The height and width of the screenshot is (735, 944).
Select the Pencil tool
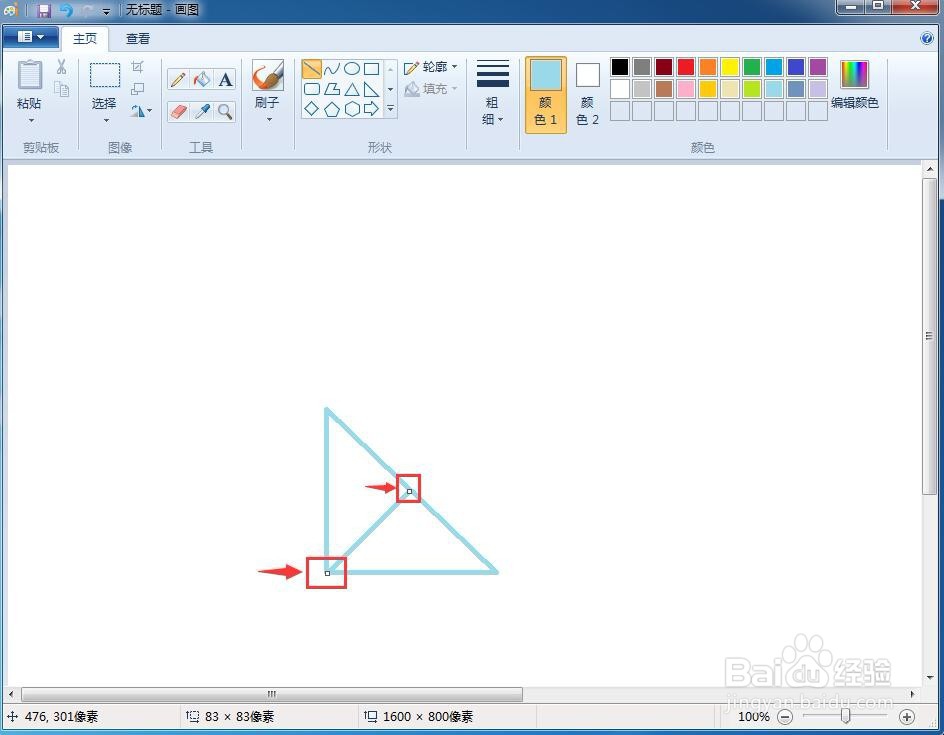[178, 79]
